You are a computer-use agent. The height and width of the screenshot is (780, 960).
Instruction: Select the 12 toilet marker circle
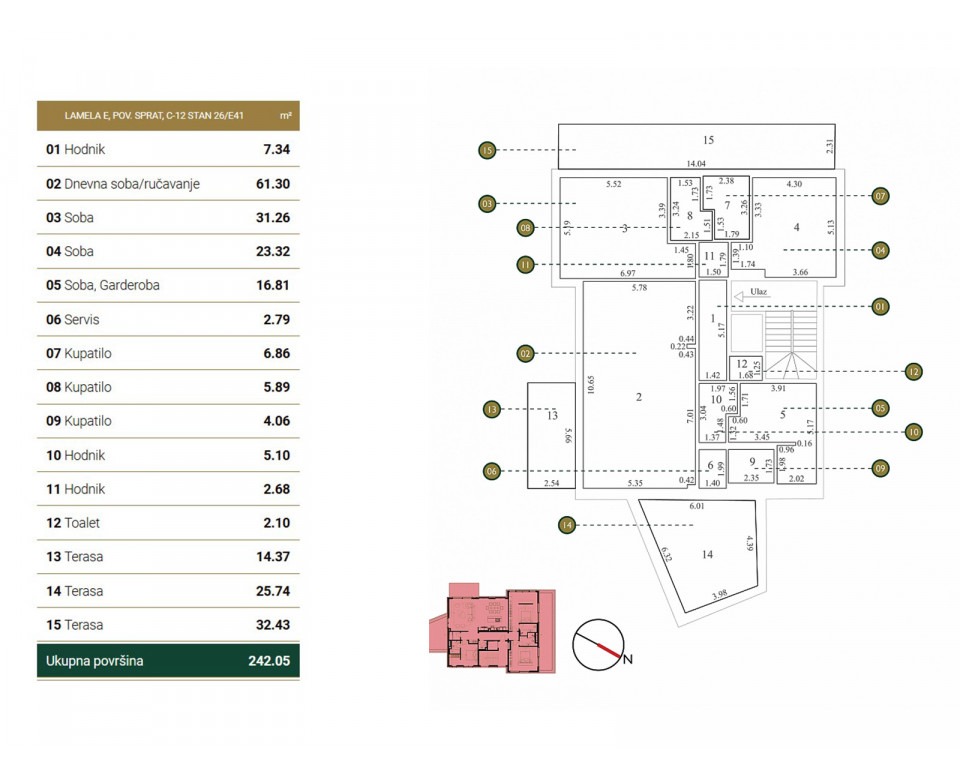point(913,371)
